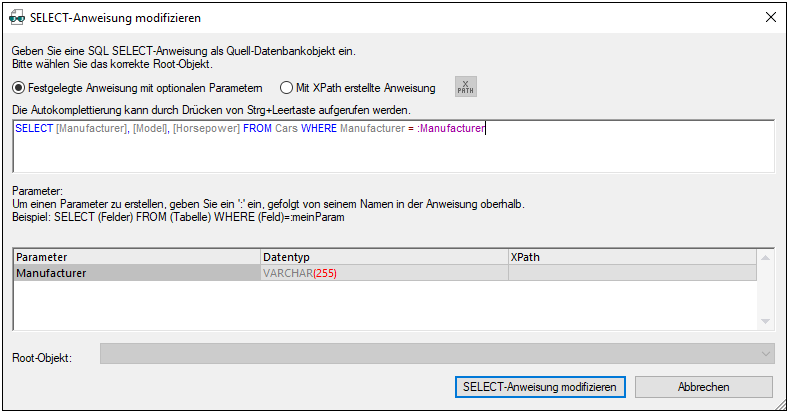This screenshot has height=413, width=789.
Task: Click the Datentyp column header
Action: (383, 257)
